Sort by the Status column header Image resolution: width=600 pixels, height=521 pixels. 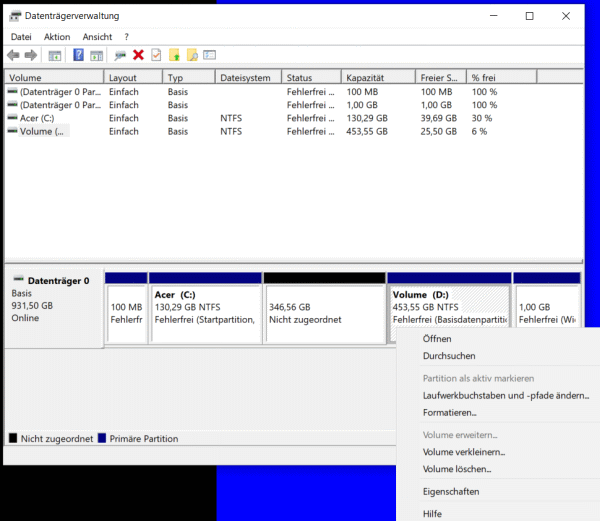point(311,77)
